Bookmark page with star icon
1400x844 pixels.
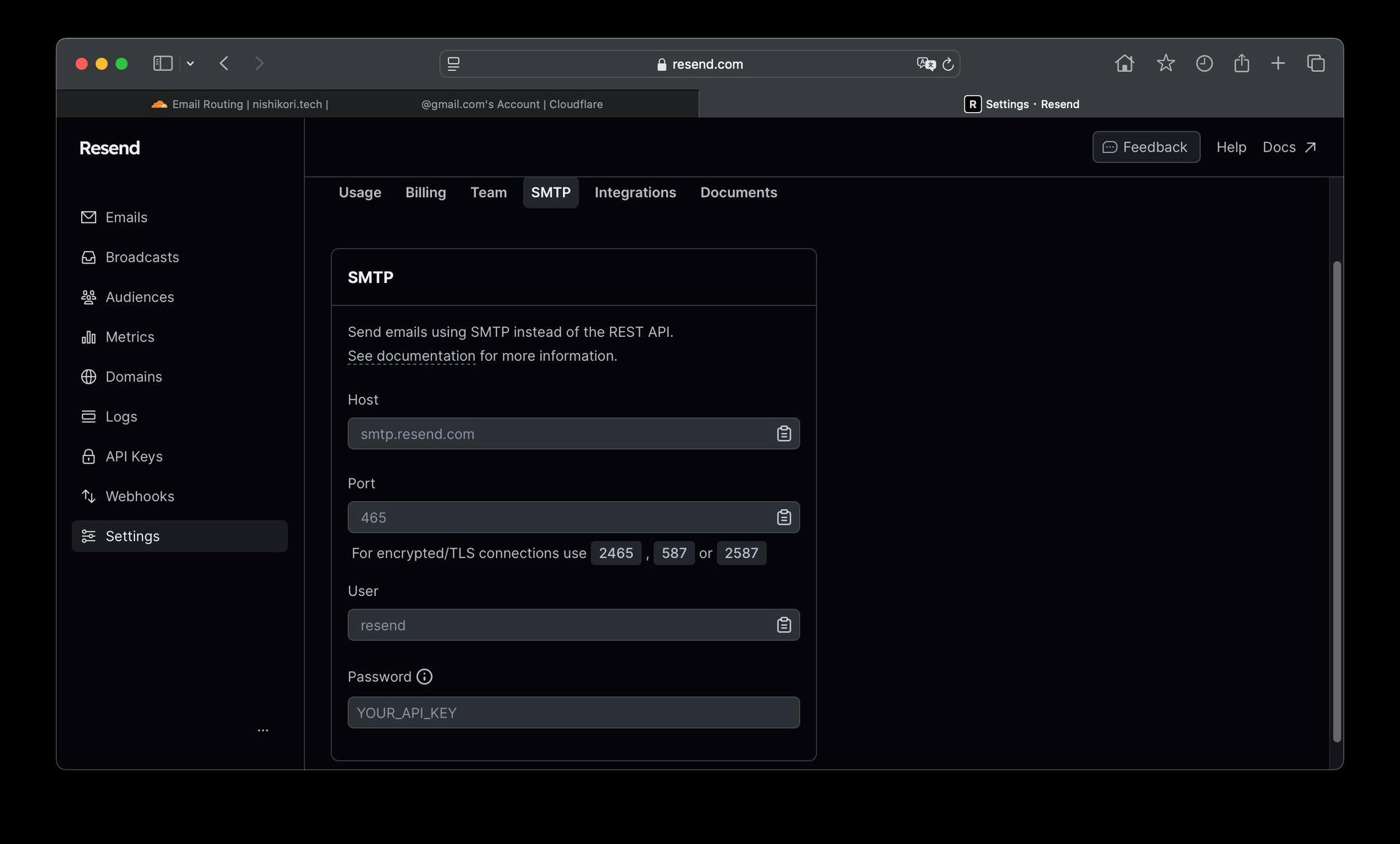(1165, 63)
